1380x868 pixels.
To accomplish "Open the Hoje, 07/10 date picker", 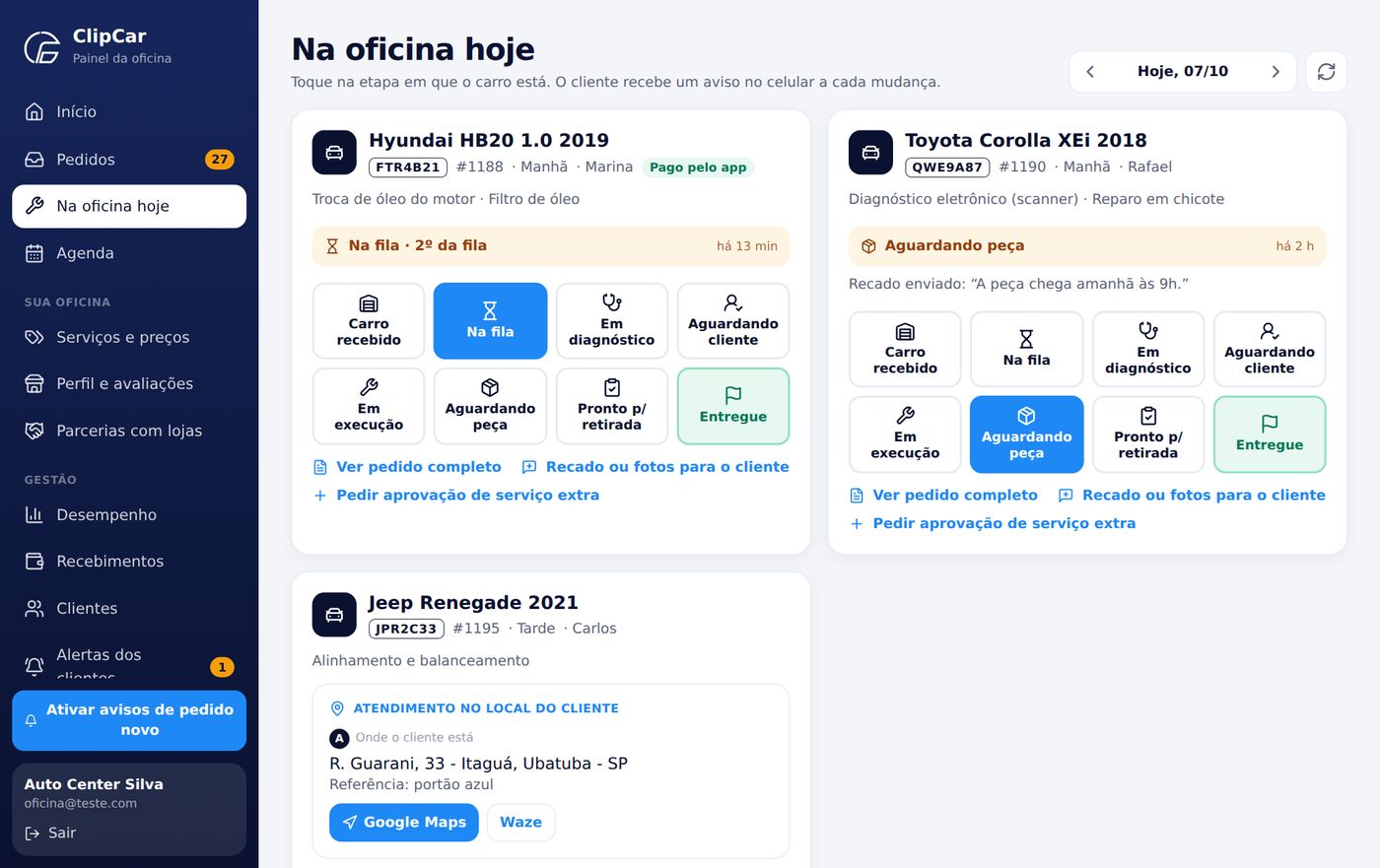I will (1183, 72).
